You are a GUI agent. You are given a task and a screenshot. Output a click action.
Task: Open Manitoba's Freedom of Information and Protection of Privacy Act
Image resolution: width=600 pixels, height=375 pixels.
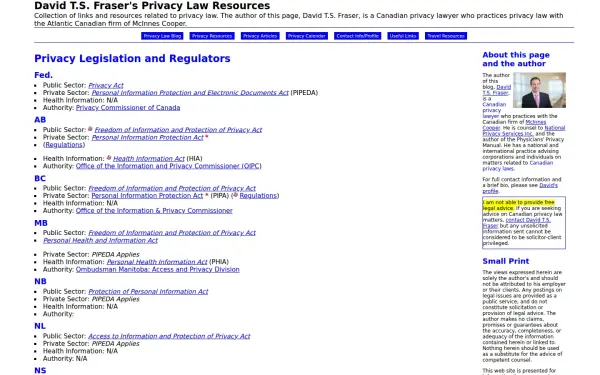(x=172, y=233)
